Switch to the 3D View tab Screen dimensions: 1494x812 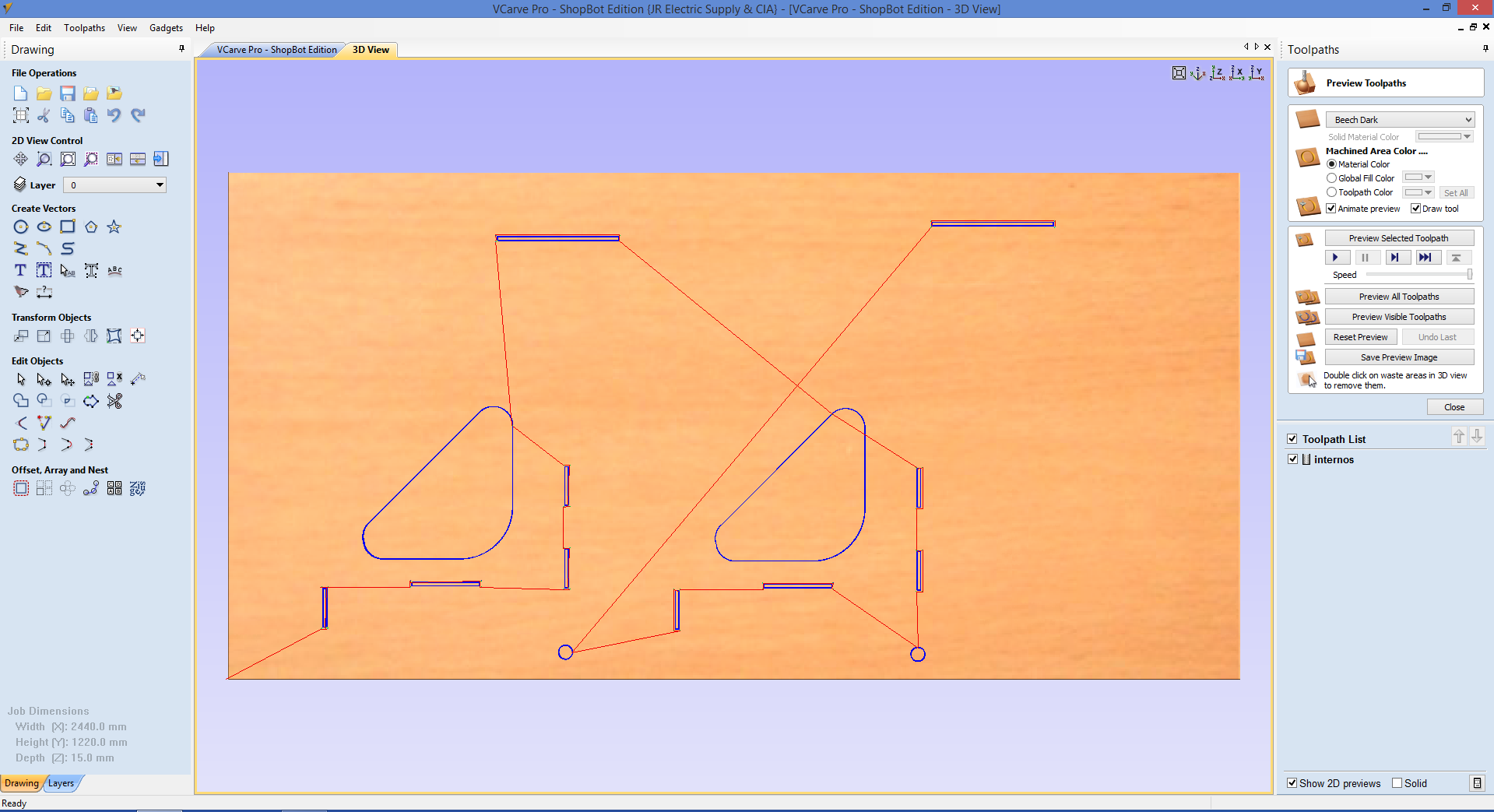pos(371,50)
